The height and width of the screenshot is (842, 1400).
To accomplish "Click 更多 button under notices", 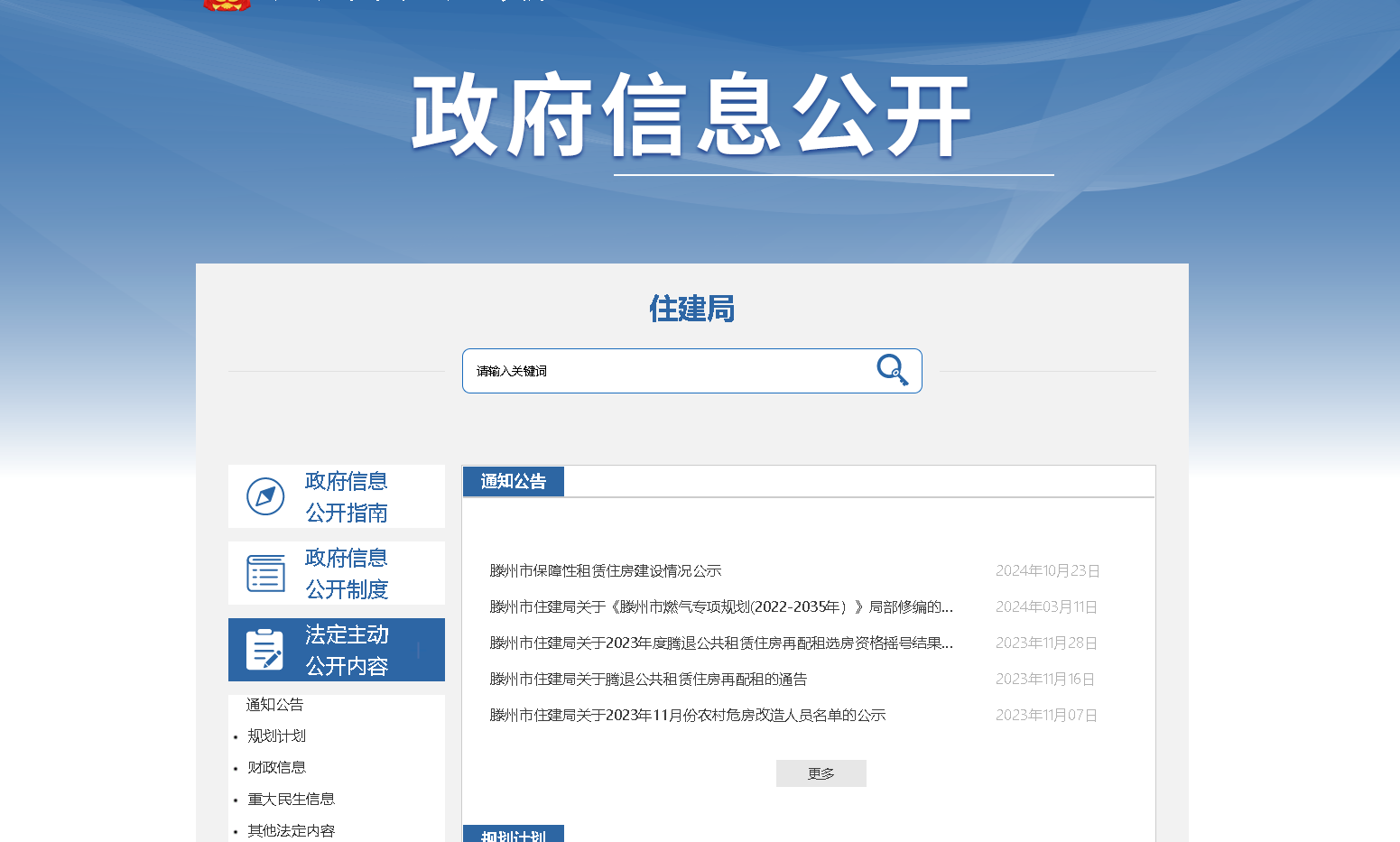I will (821, 773).
